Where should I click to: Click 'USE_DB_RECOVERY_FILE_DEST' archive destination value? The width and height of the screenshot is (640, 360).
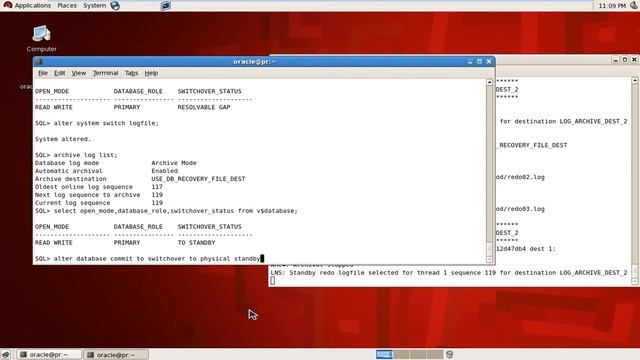[x=198, y=179]
